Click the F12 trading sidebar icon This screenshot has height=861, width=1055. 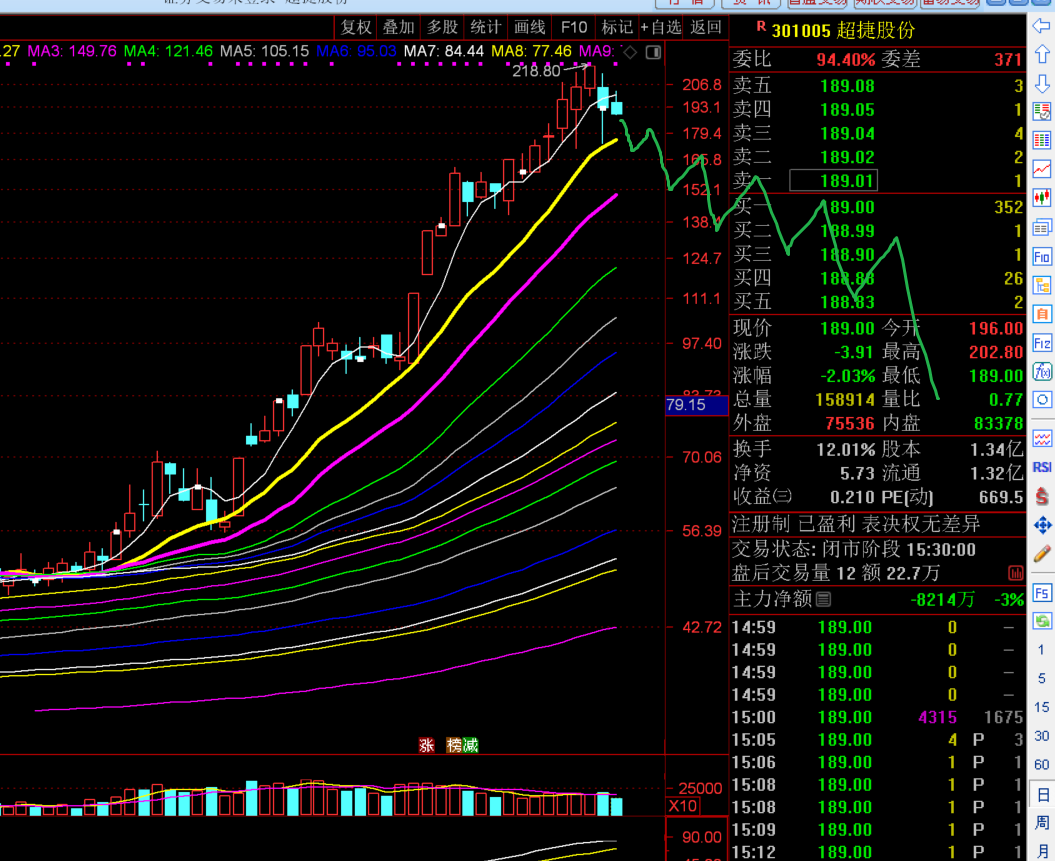(1042, 344)
